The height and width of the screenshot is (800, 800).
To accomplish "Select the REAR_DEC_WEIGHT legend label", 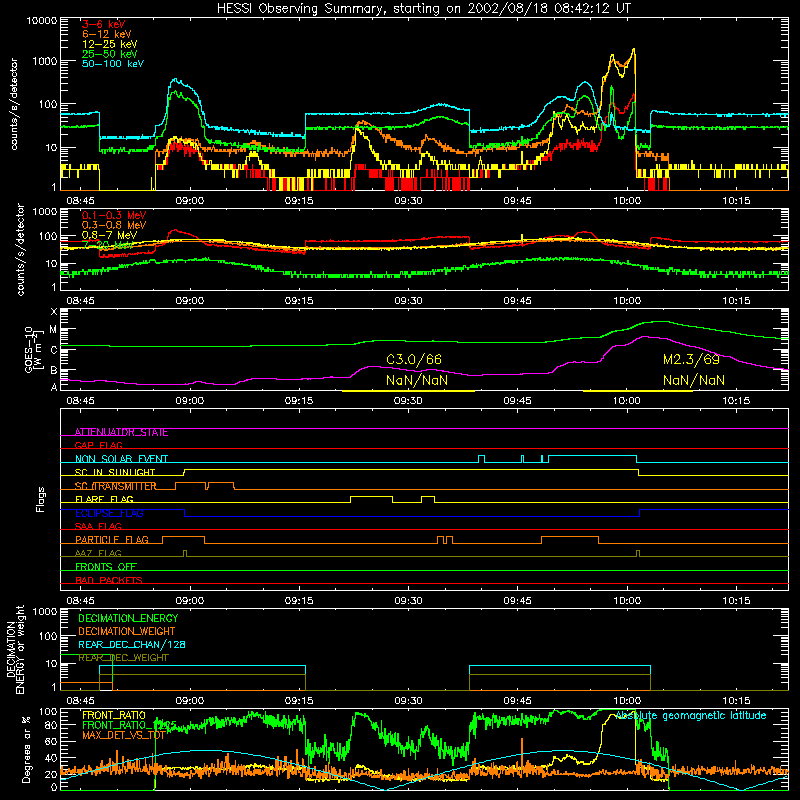I will pos(123,658).
